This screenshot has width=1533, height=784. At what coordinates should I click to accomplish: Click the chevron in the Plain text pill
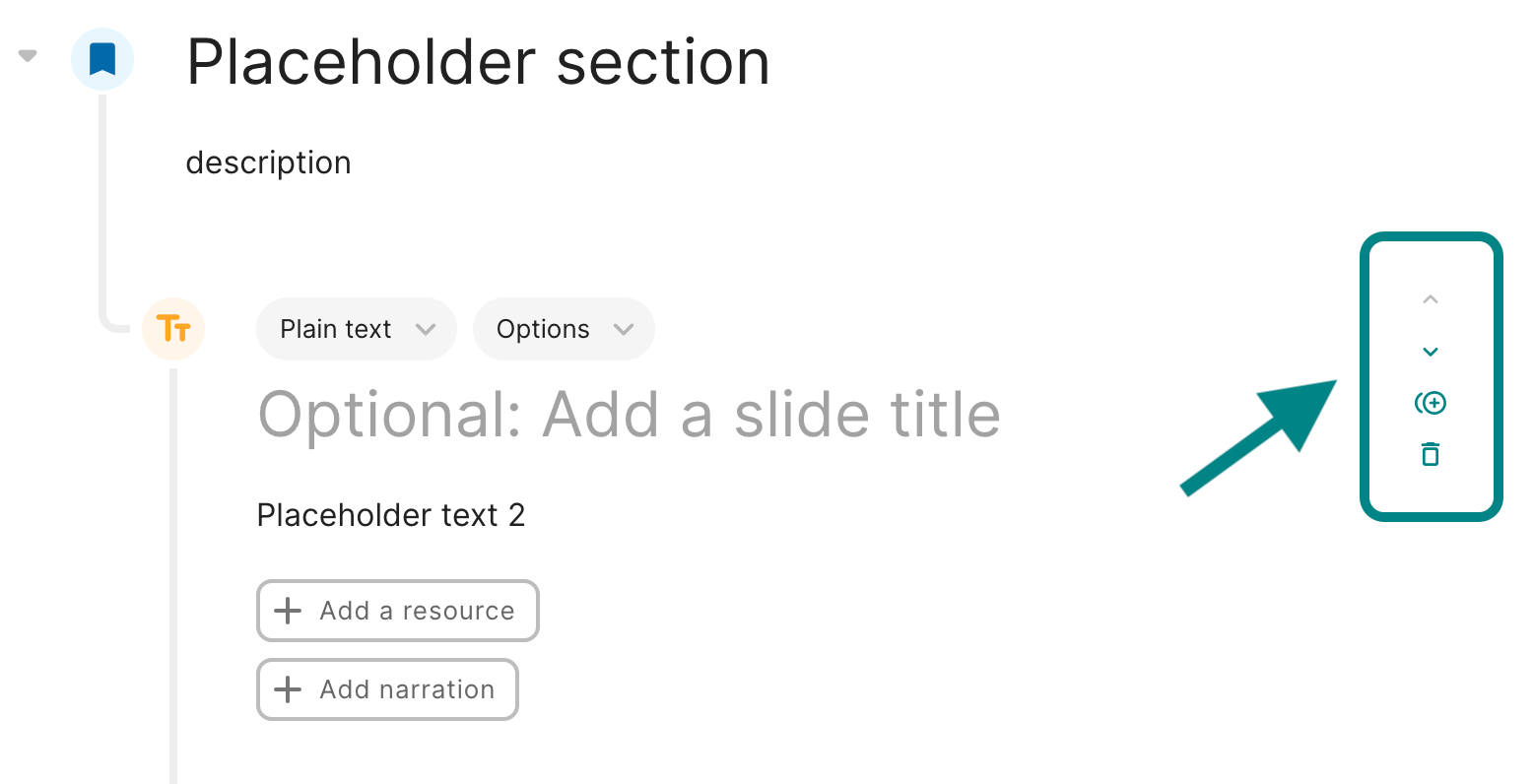(x=426, y=329)
